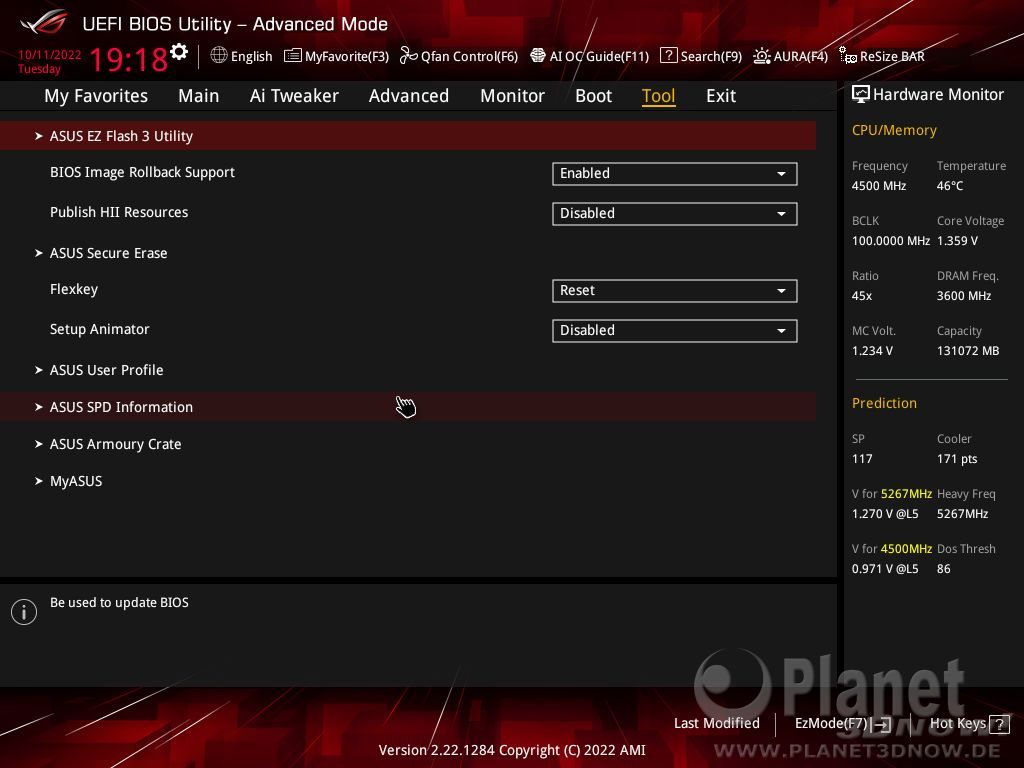Image resolution: width=1024 pixels, height=768 pixels.
Task: Expand ASUS Secure Erase submenu
Action: (x=408, y=253)
